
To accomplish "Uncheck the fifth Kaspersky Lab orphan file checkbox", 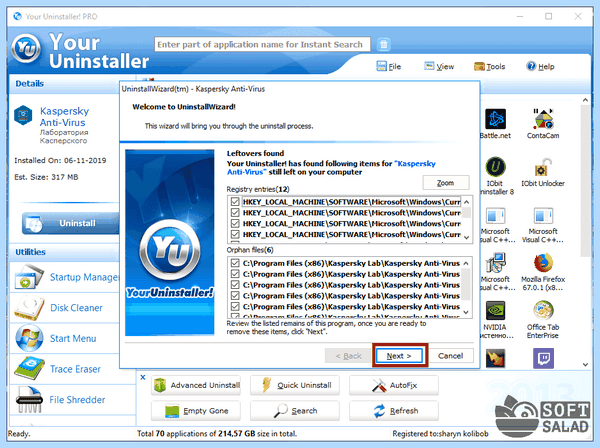I will tap(235, 306).
